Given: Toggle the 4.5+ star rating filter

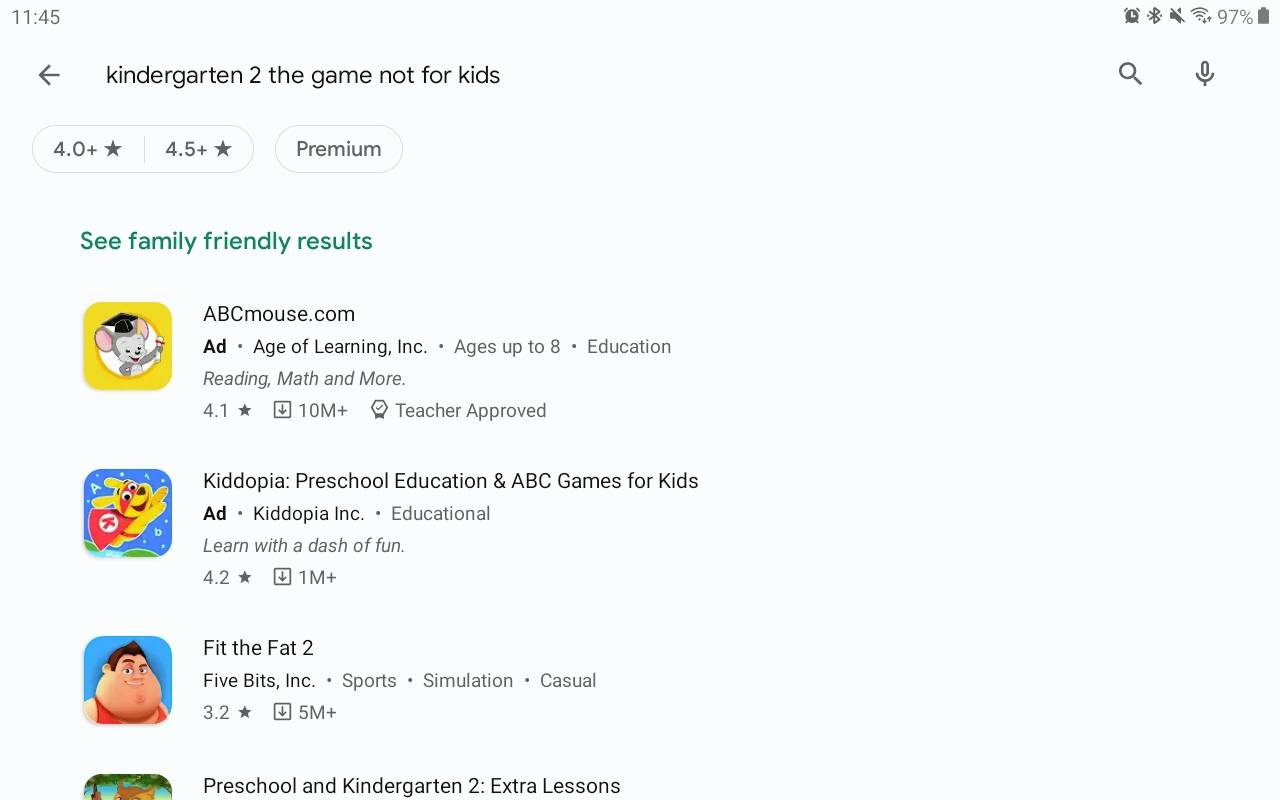Looking at the screenshot, I should click(198, 149).
